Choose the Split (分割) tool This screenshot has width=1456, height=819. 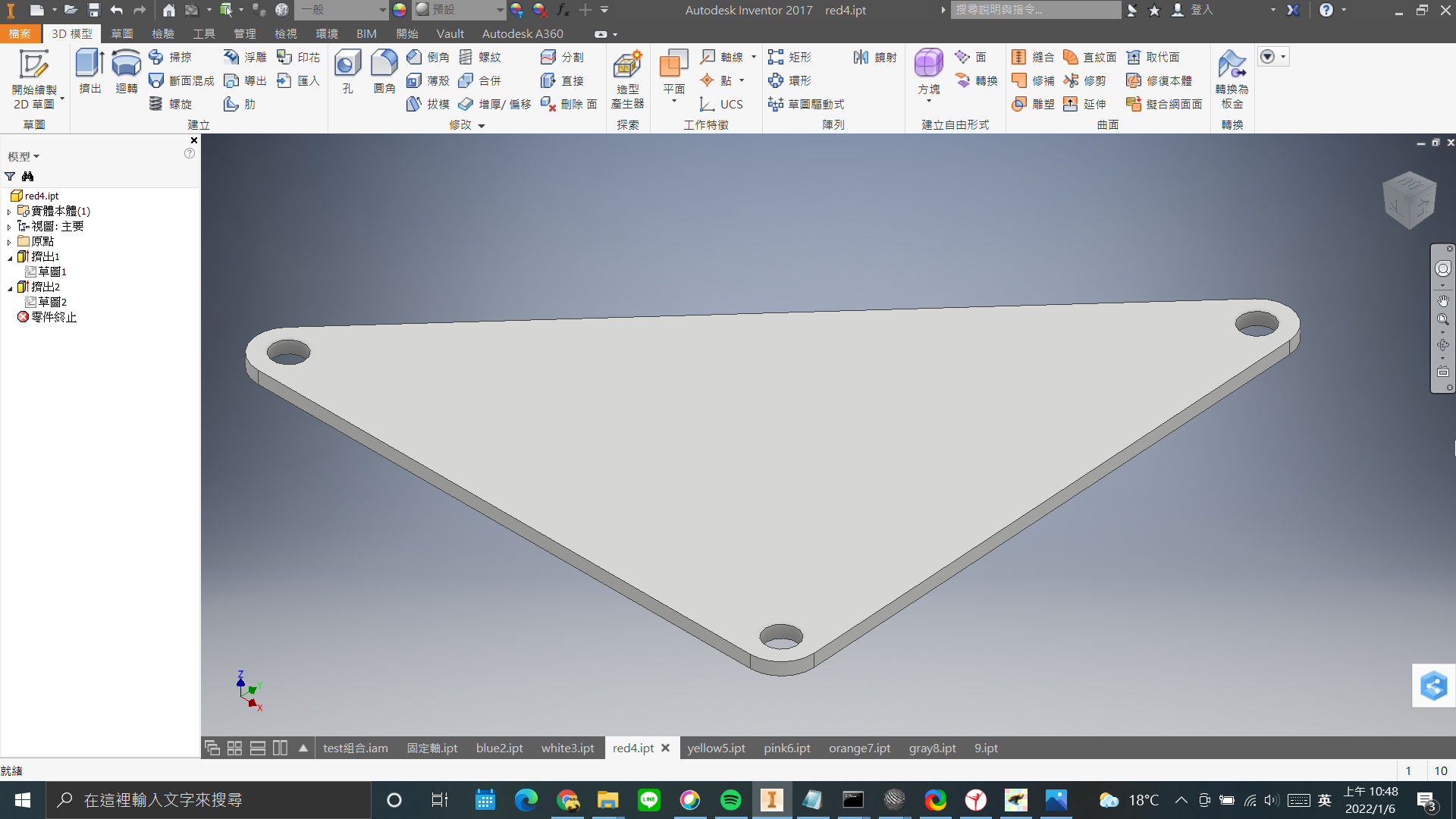pos(562,57)
